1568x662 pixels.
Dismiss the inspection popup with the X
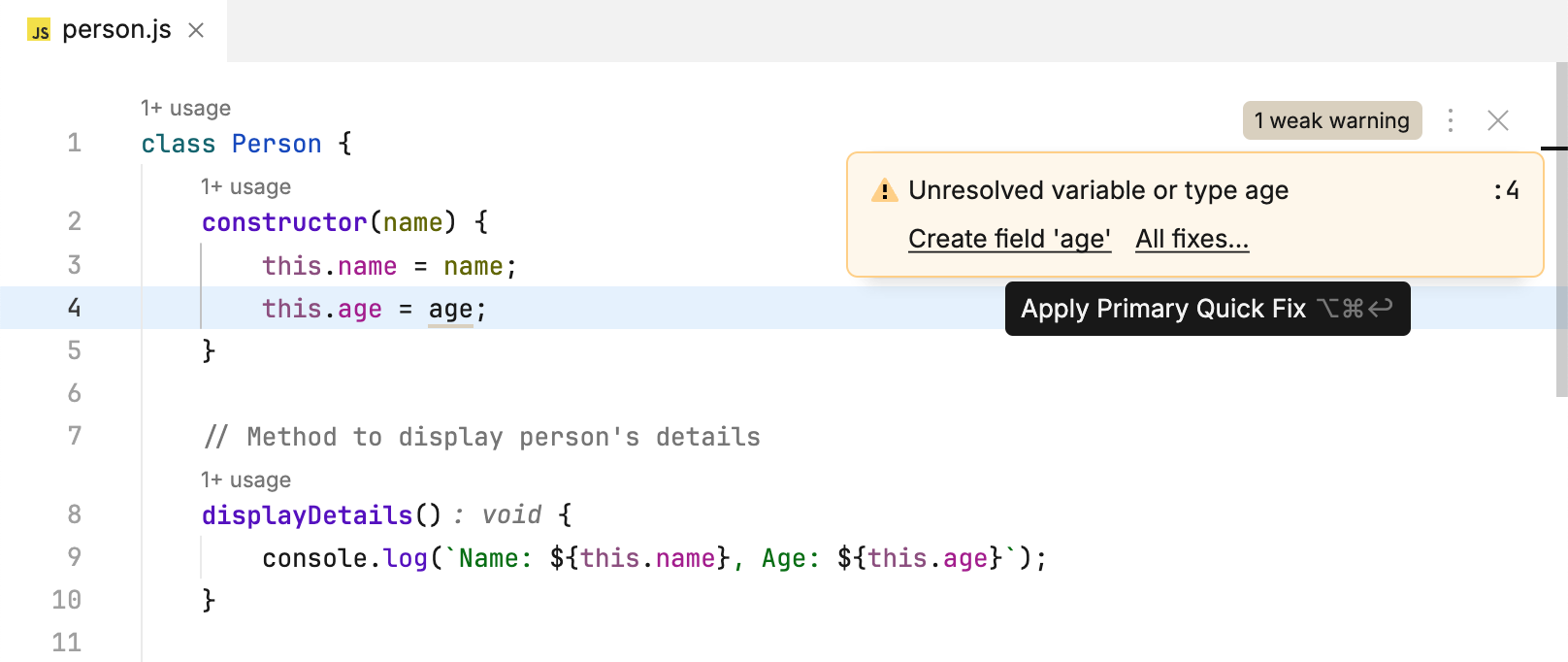1498,120
